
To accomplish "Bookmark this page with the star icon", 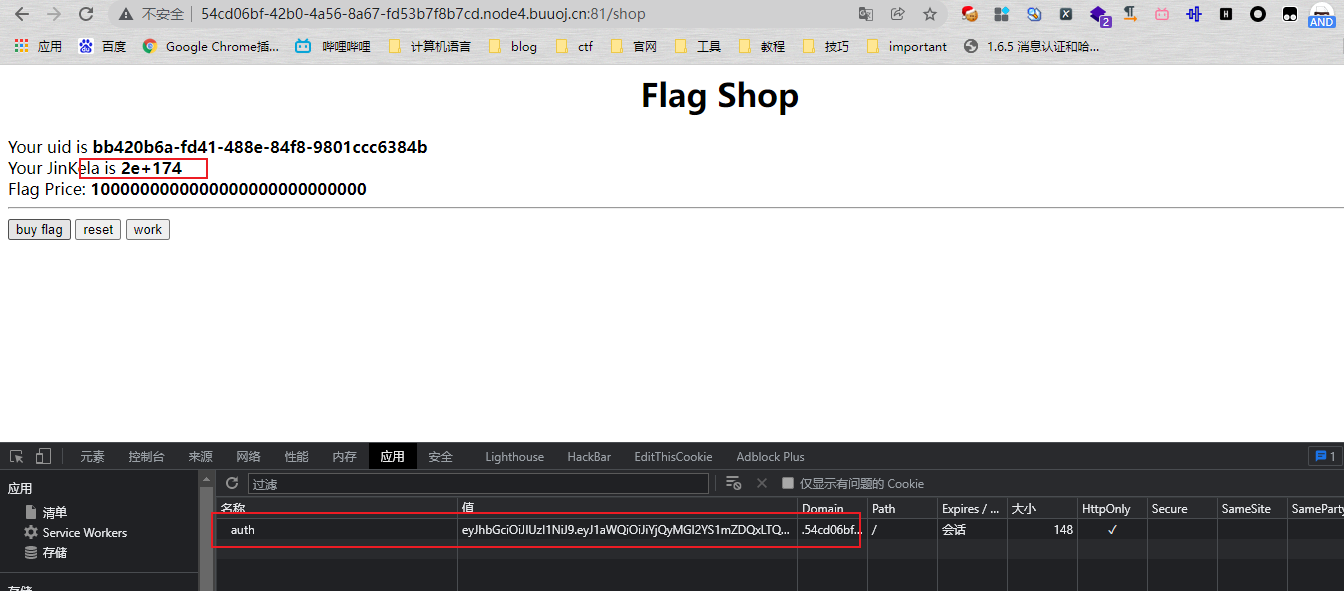I will [x=930, y=14].
